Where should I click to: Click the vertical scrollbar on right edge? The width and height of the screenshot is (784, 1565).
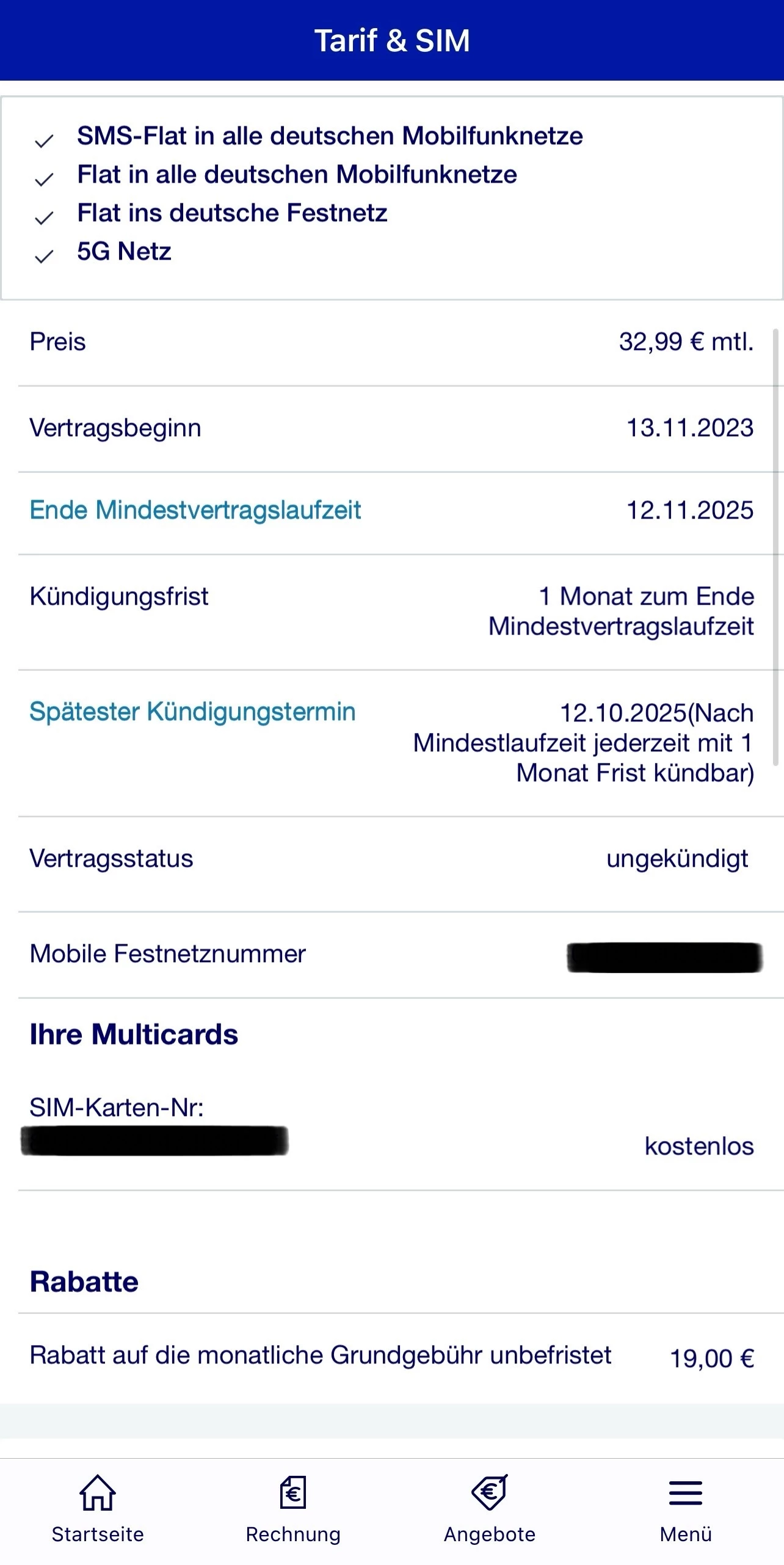(x=777, y=547)
